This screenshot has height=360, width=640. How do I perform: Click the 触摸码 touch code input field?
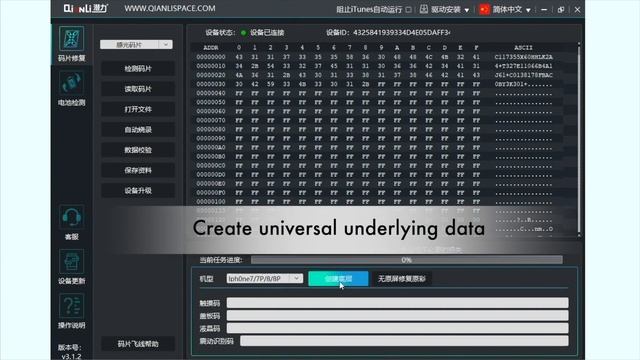coord(398,303)
